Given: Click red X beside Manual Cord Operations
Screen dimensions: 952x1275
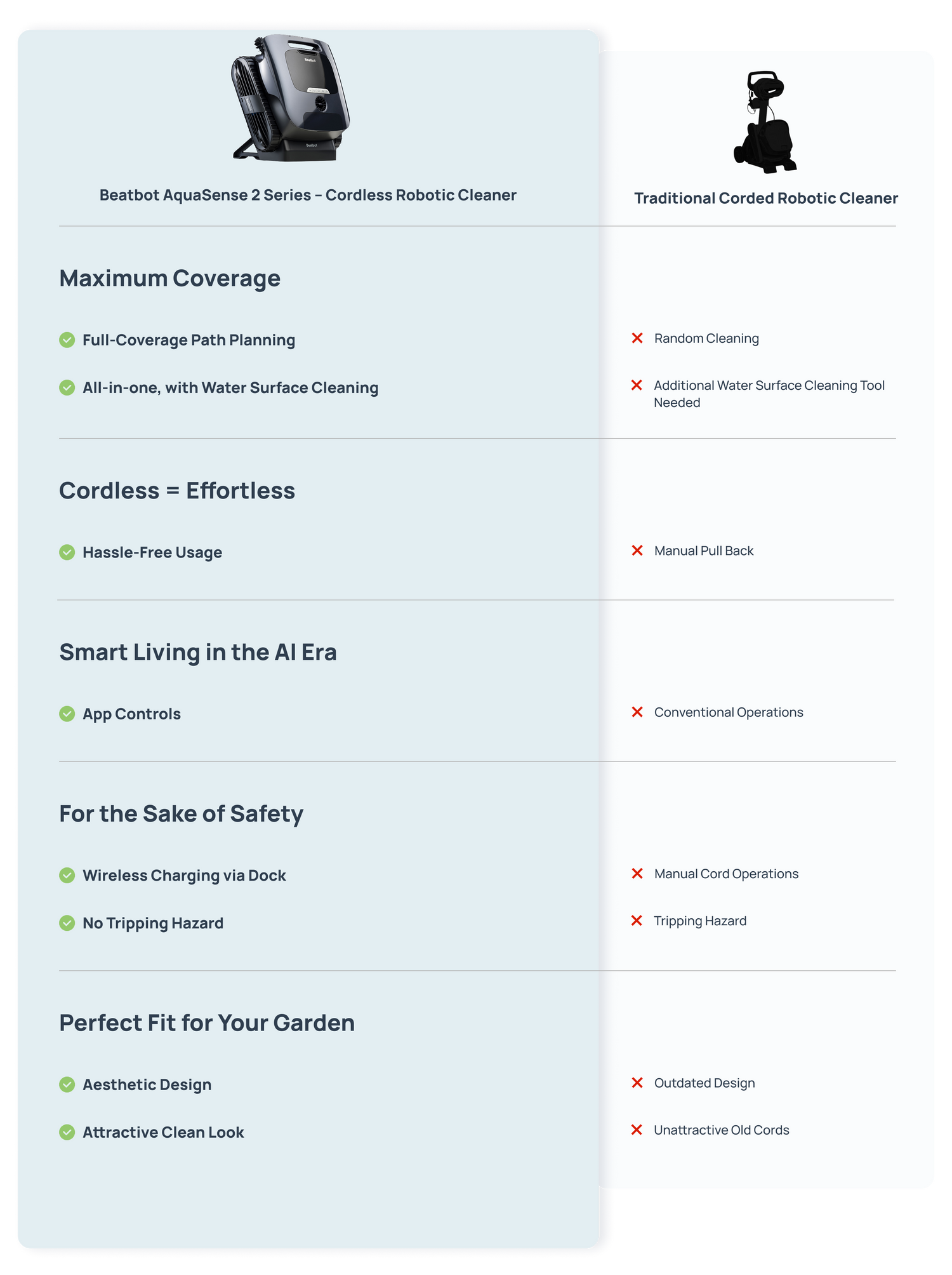Looking at the screenshot, I should 637,874.
